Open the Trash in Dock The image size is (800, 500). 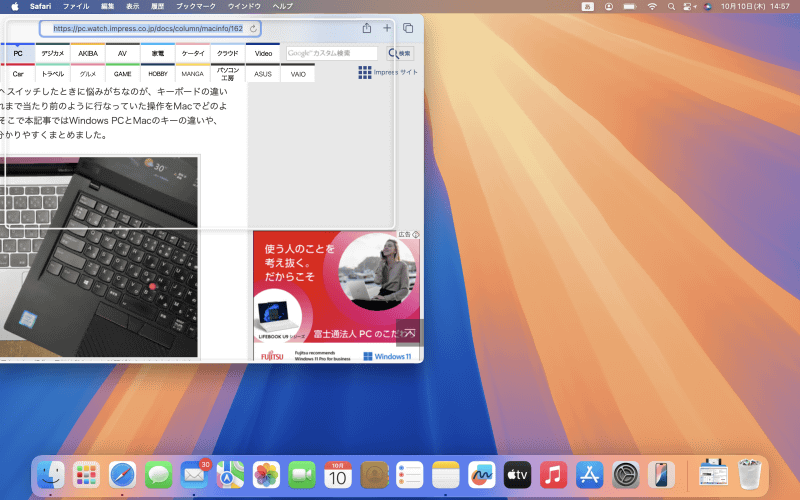click(749, 475)
